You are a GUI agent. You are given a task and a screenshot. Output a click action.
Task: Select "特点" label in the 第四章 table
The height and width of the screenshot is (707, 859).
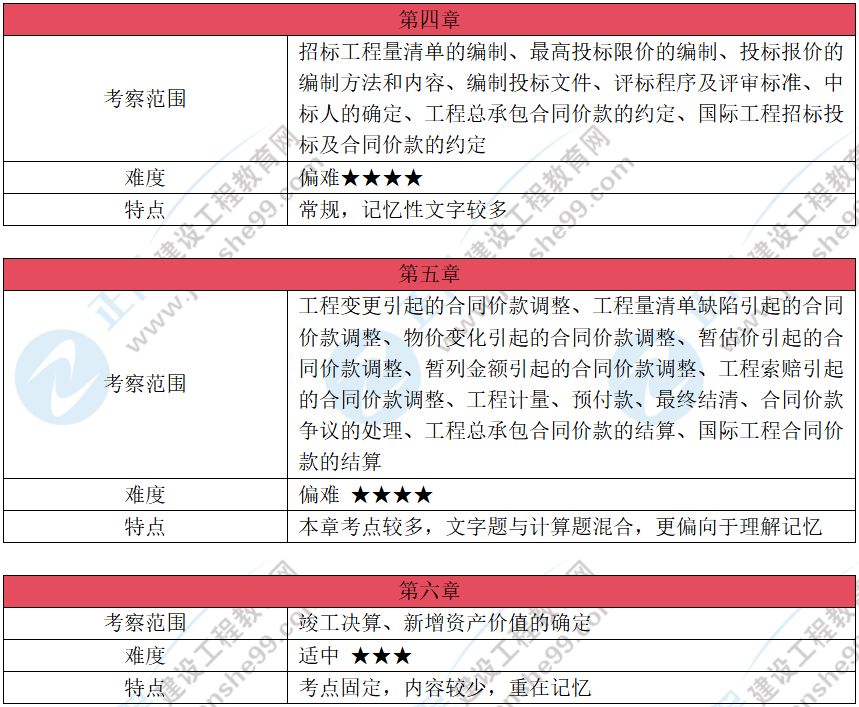click(145, 209)
